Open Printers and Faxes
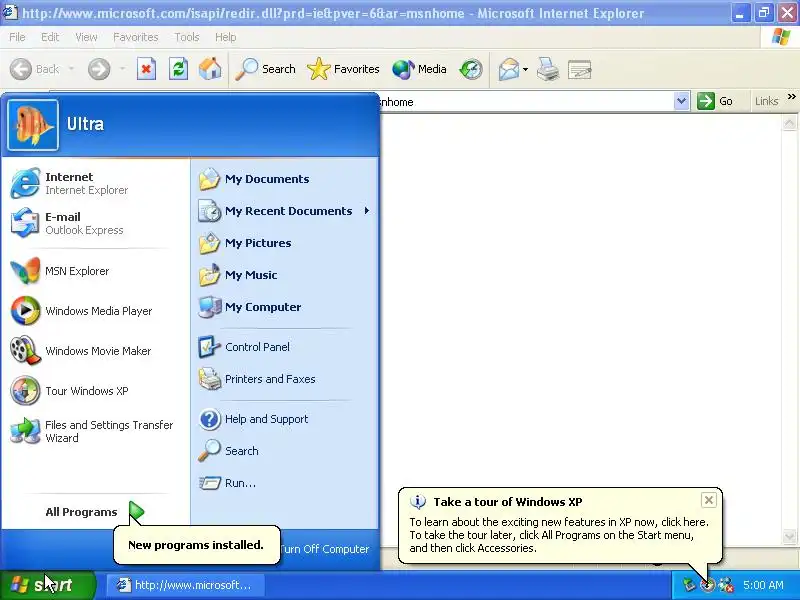 pos(285,379)
